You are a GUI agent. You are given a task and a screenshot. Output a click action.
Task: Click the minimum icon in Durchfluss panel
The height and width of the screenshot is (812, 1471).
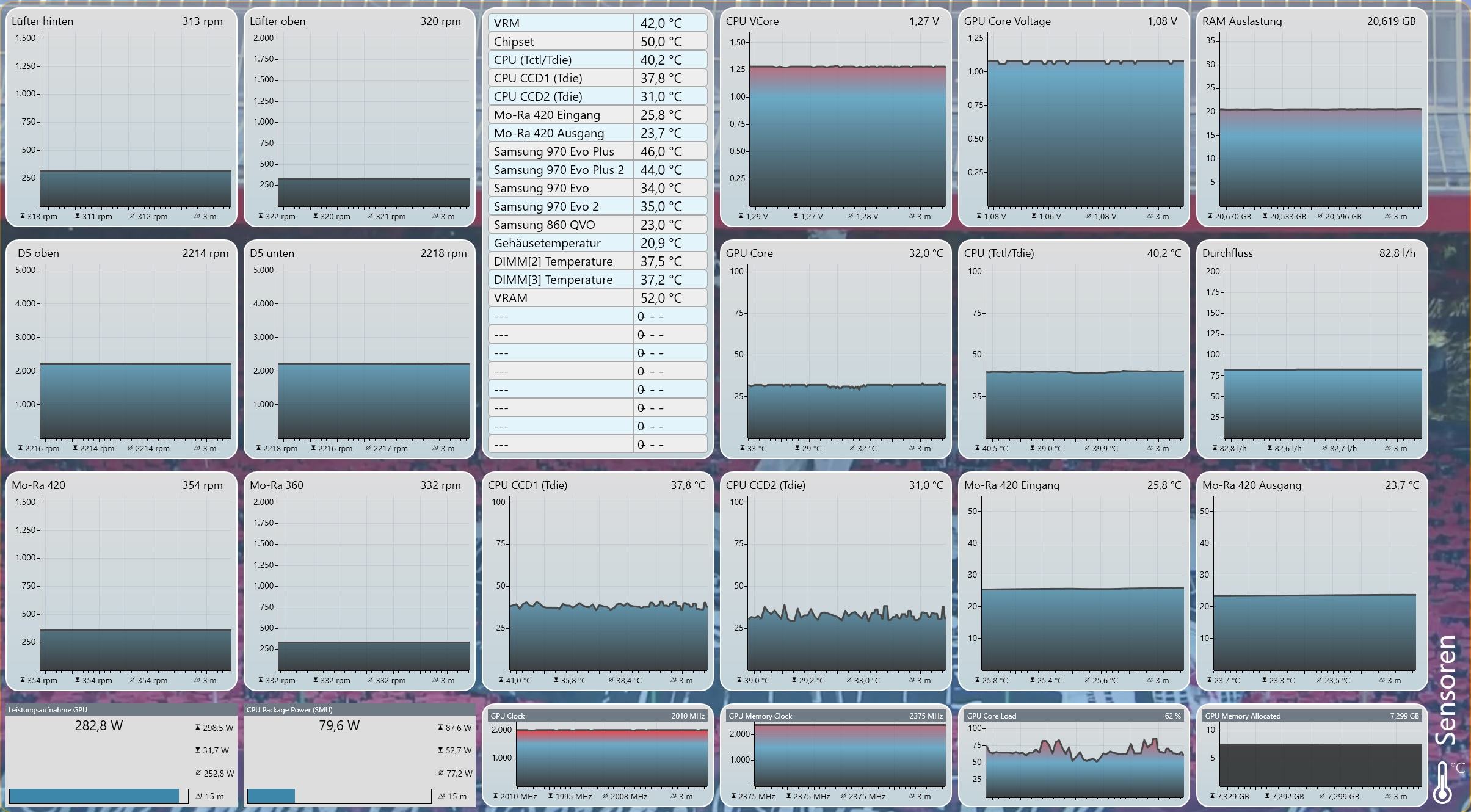point(1270,448)
